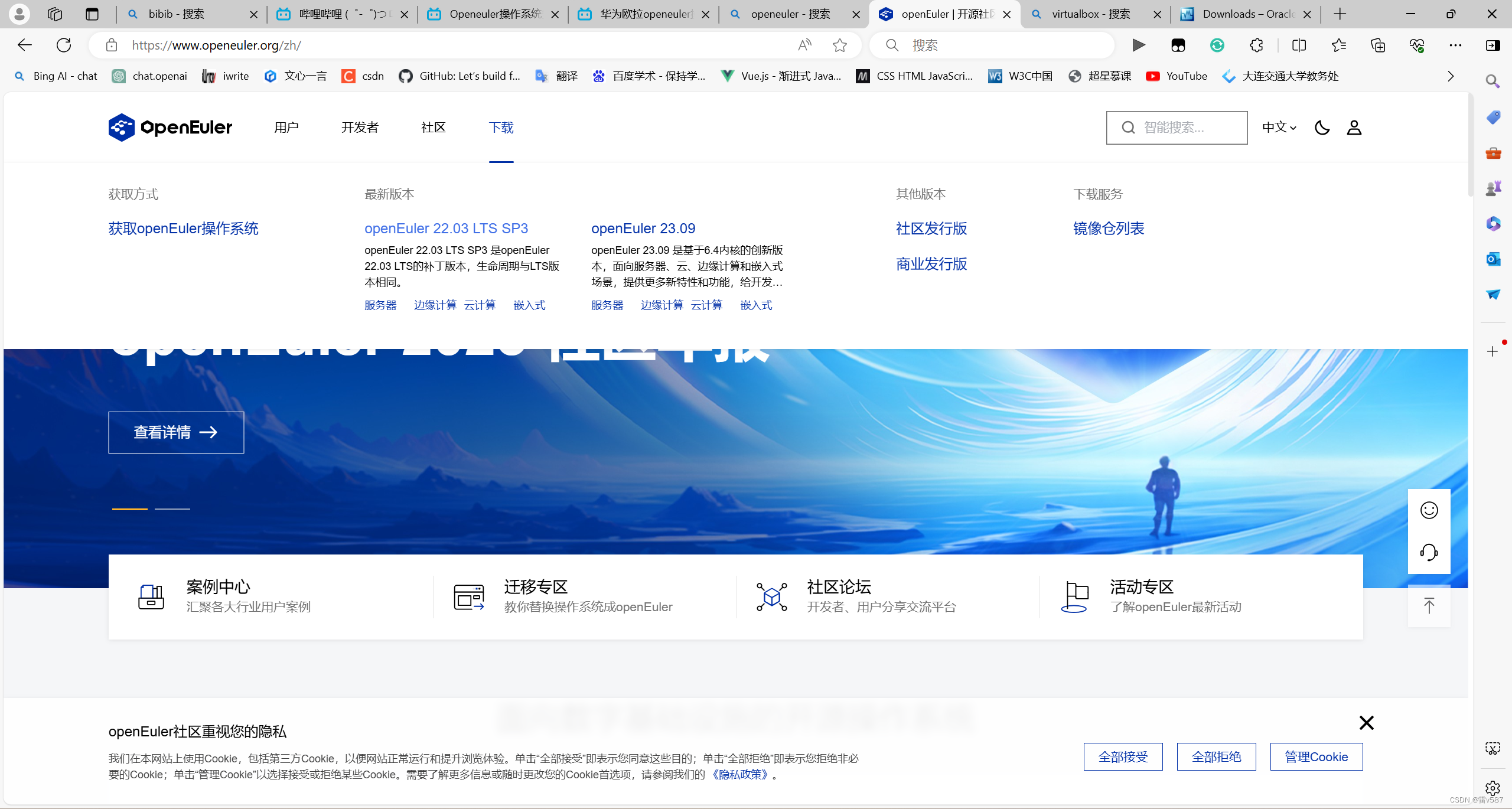Image resolution: width=1512 pixels, height=809 pixels.
Task: Click the back-to-top arrow button
Action: click(x=1429, y=606)
